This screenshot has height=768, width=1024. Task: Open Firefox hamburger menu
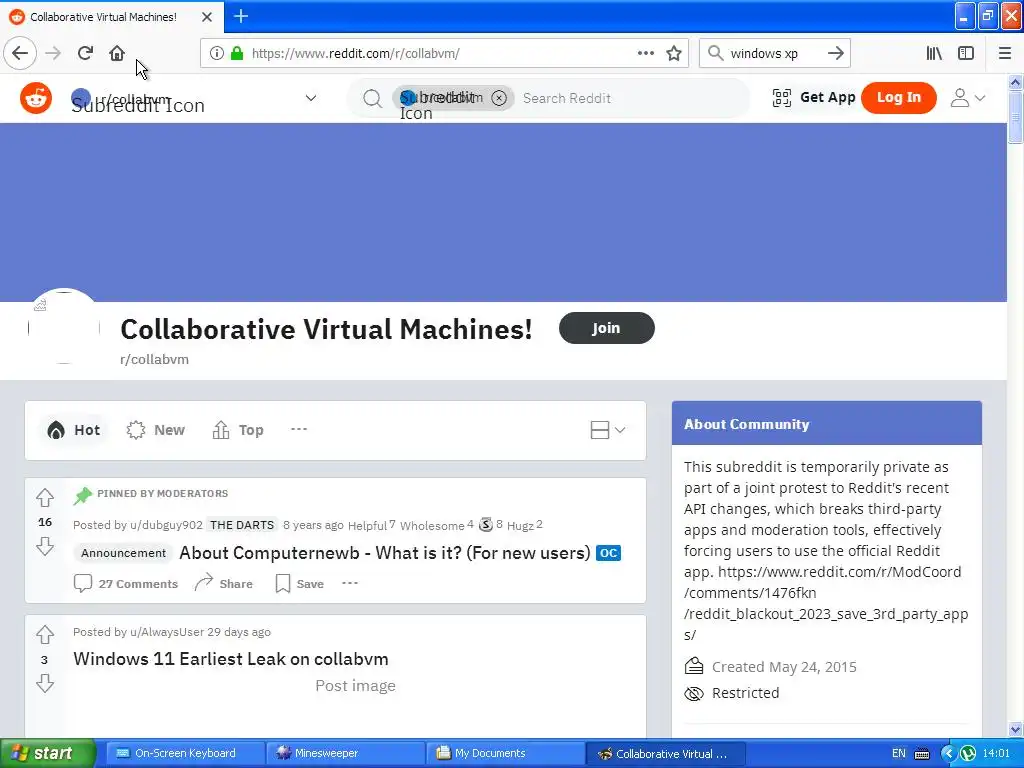click(1005, 54)
